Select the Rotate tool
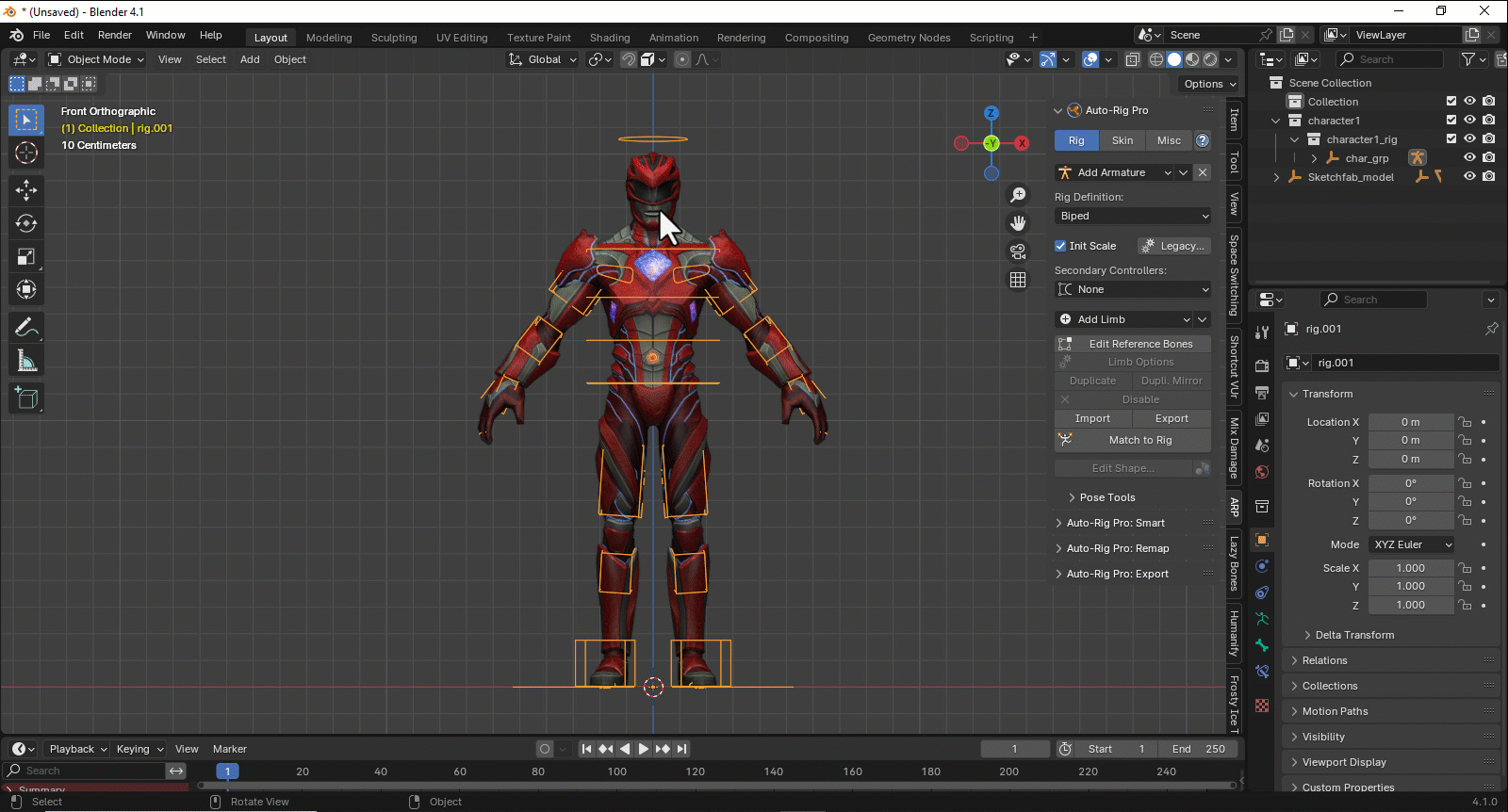1508x812 pixels. click(26, 223)
